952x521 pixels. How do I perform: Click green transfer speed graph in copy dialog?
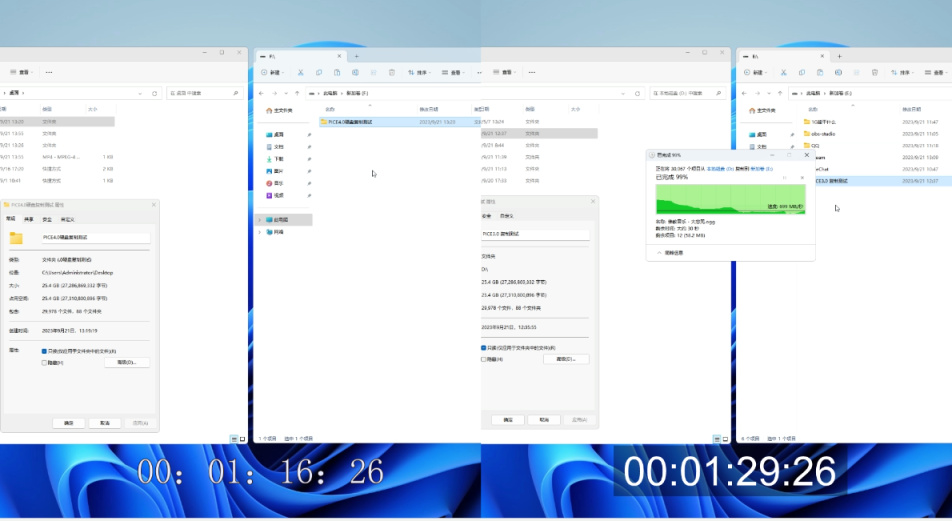(730, 198)
